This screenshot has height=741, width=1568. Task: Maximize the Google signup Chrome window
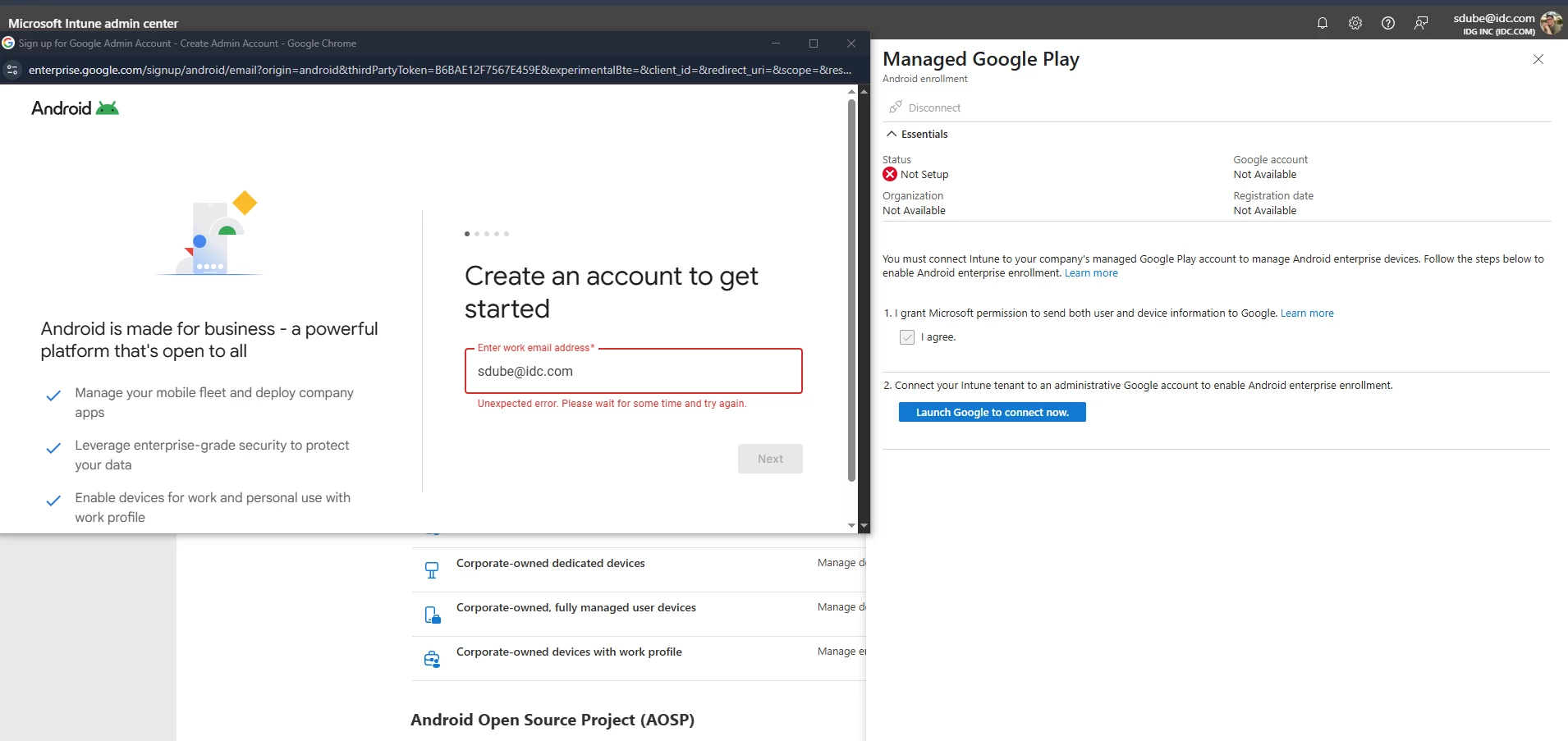[x=814, y=43]
